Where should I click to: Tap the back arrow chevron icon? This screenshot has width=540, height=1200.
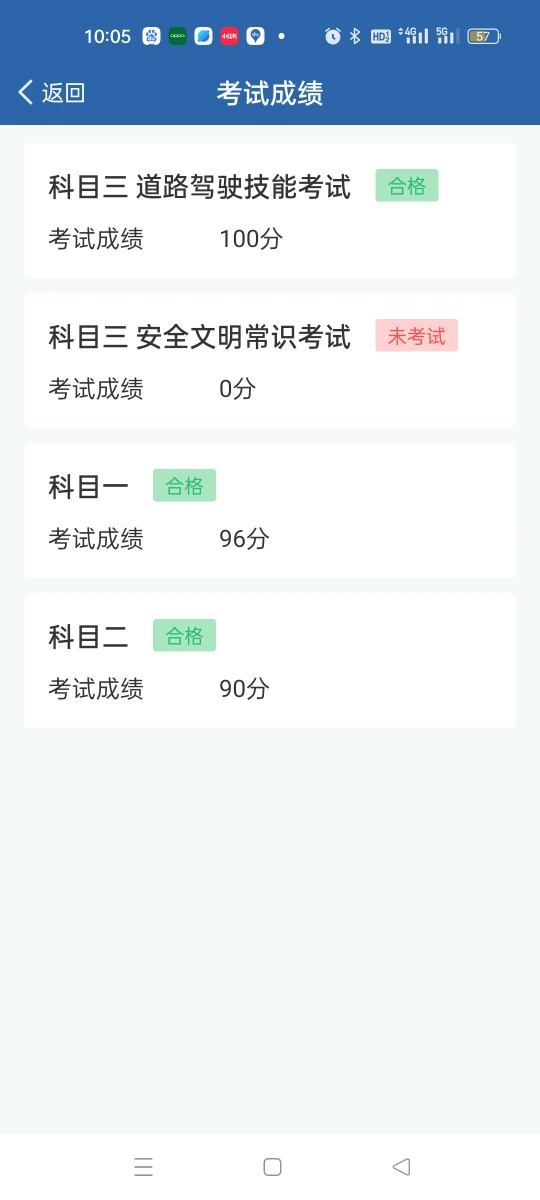(x=26, y=93)
